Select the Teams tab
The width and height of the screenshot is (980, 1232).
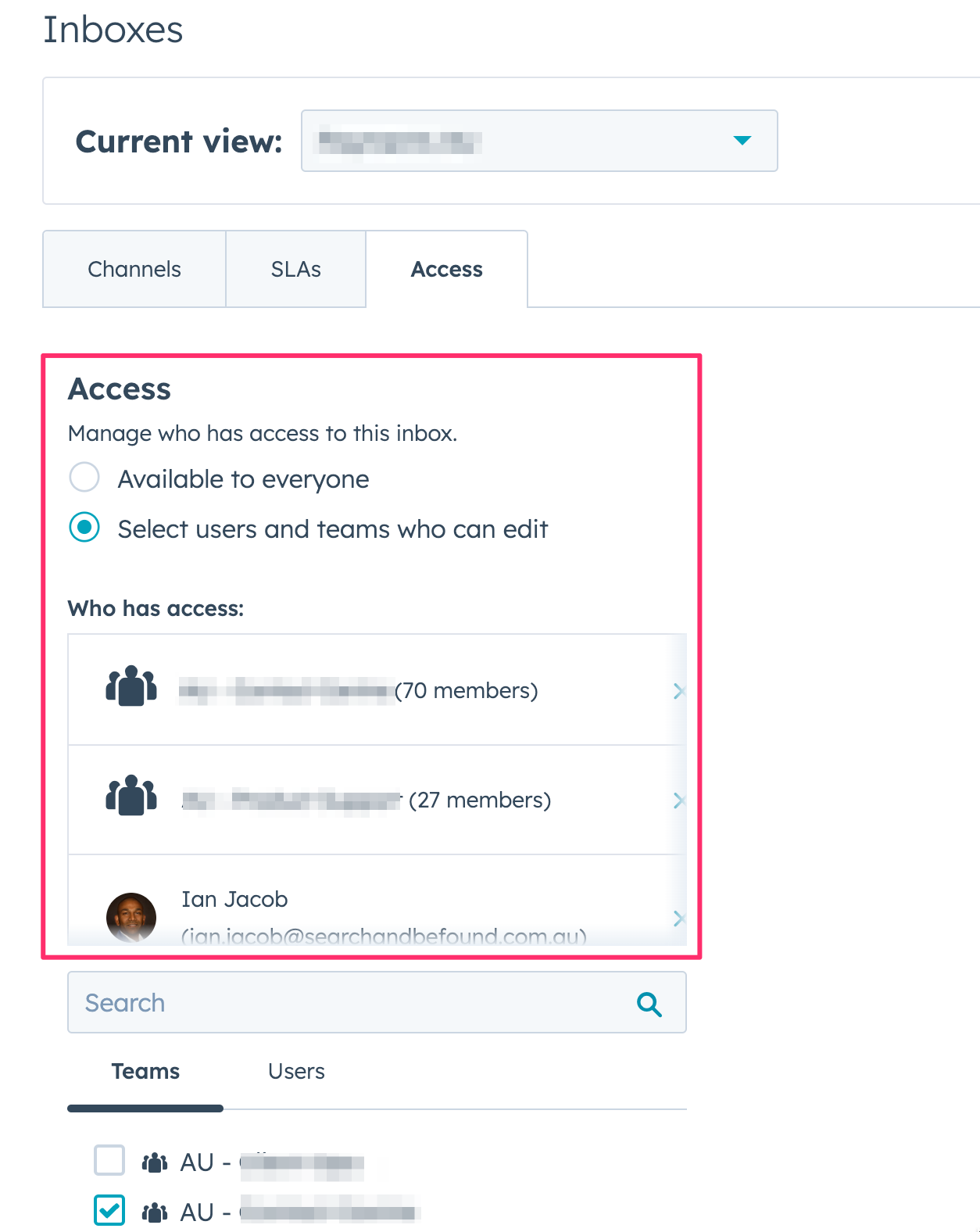(x=145, y=1071)
